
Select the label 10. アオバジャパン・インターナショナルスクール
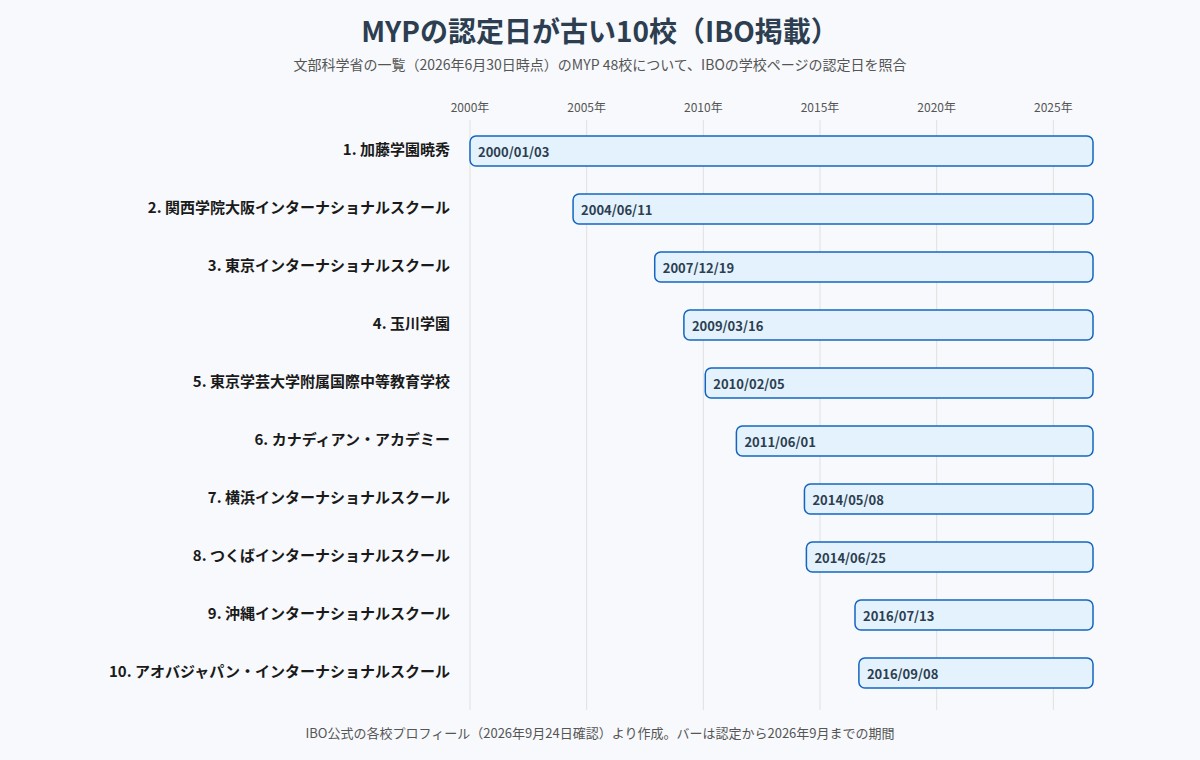point(279,672)
